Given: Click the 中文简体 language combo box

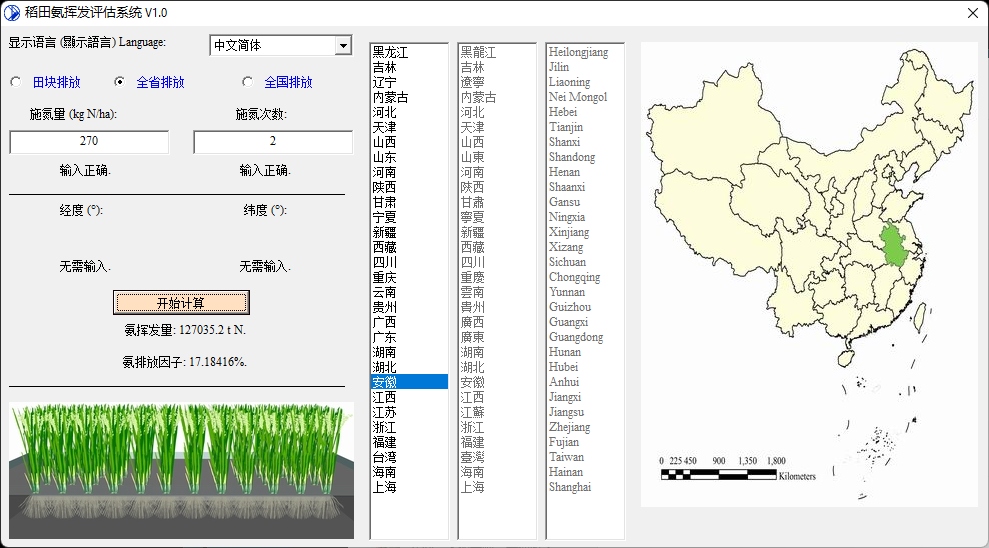Looking at the screenshot, I should pos(271,45).
